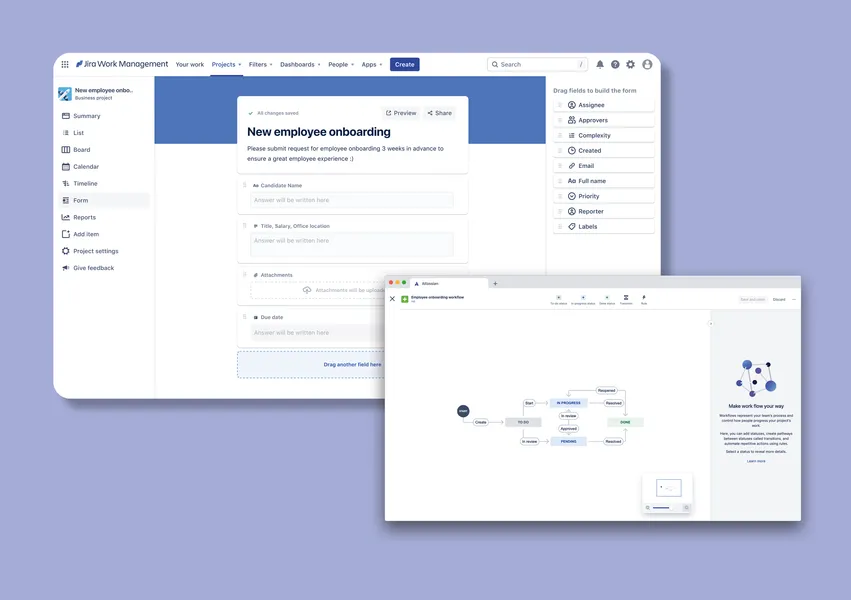Open the help question mark icon
851x600 pixels.
[615, 64]
